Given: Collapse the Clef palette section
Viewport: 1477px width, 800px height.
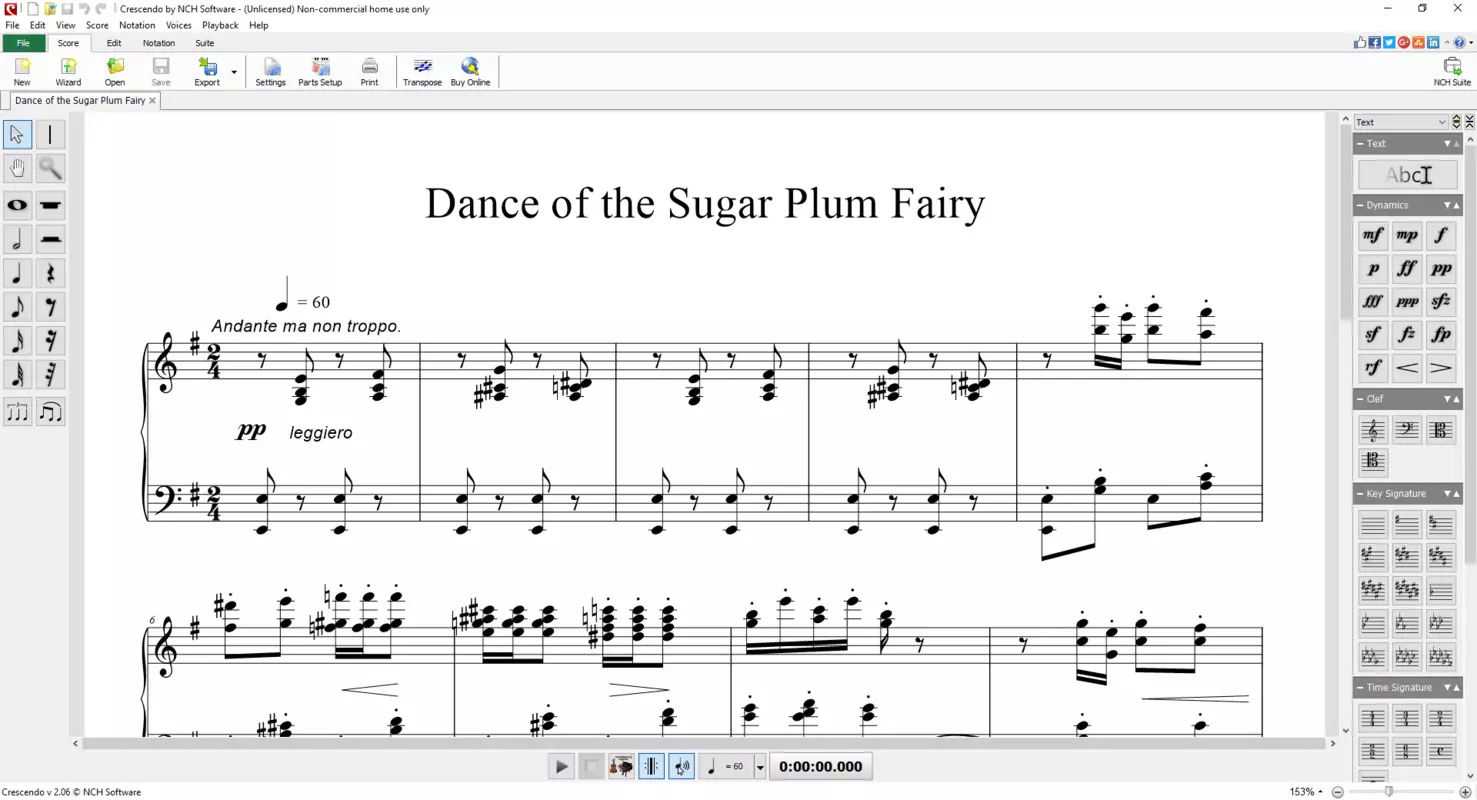Looking at the screenshot, I should click(x=1360, y=399).
